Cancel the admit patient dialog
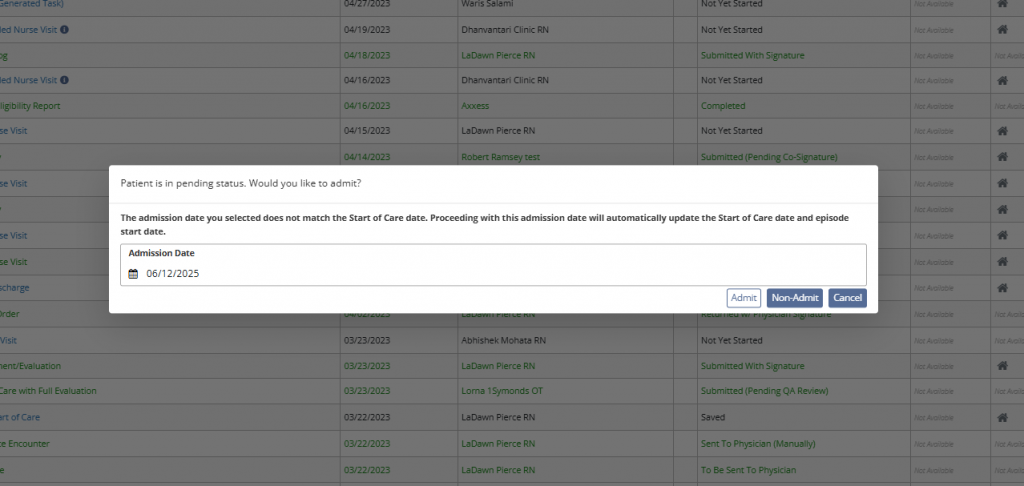 pos(847,298)
